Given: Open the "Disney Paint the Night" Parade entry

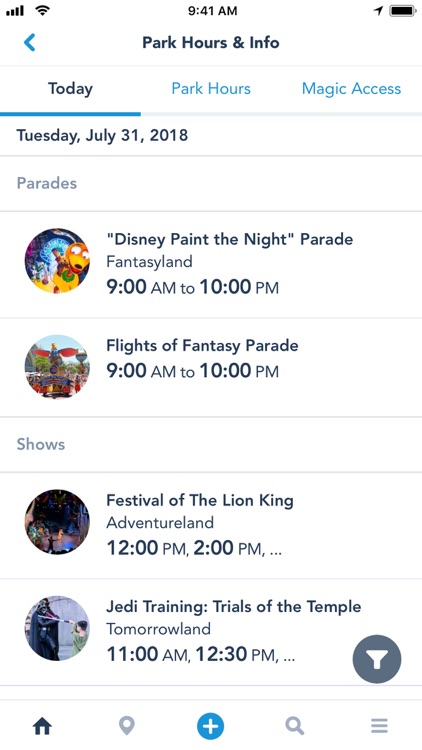Looking at the screenshot, I should (x=211, y=265).
